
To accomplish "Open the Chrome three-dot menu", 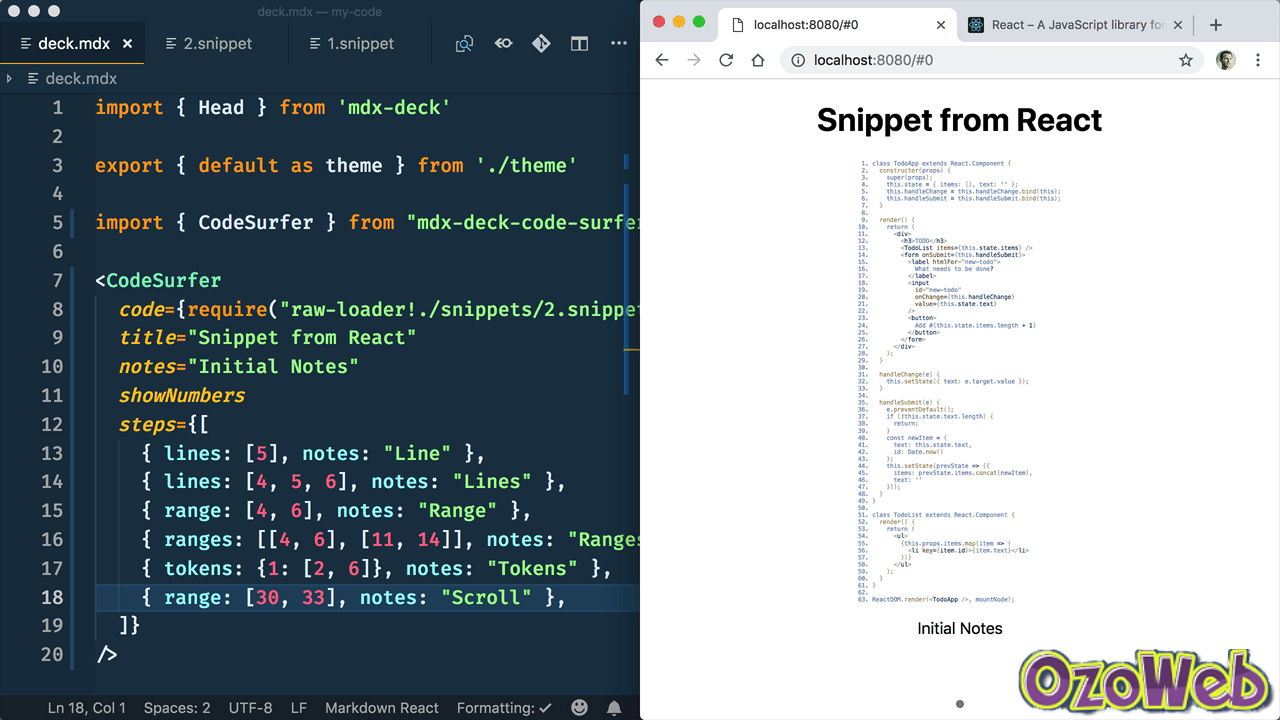I will click(x=1258, y=60).
